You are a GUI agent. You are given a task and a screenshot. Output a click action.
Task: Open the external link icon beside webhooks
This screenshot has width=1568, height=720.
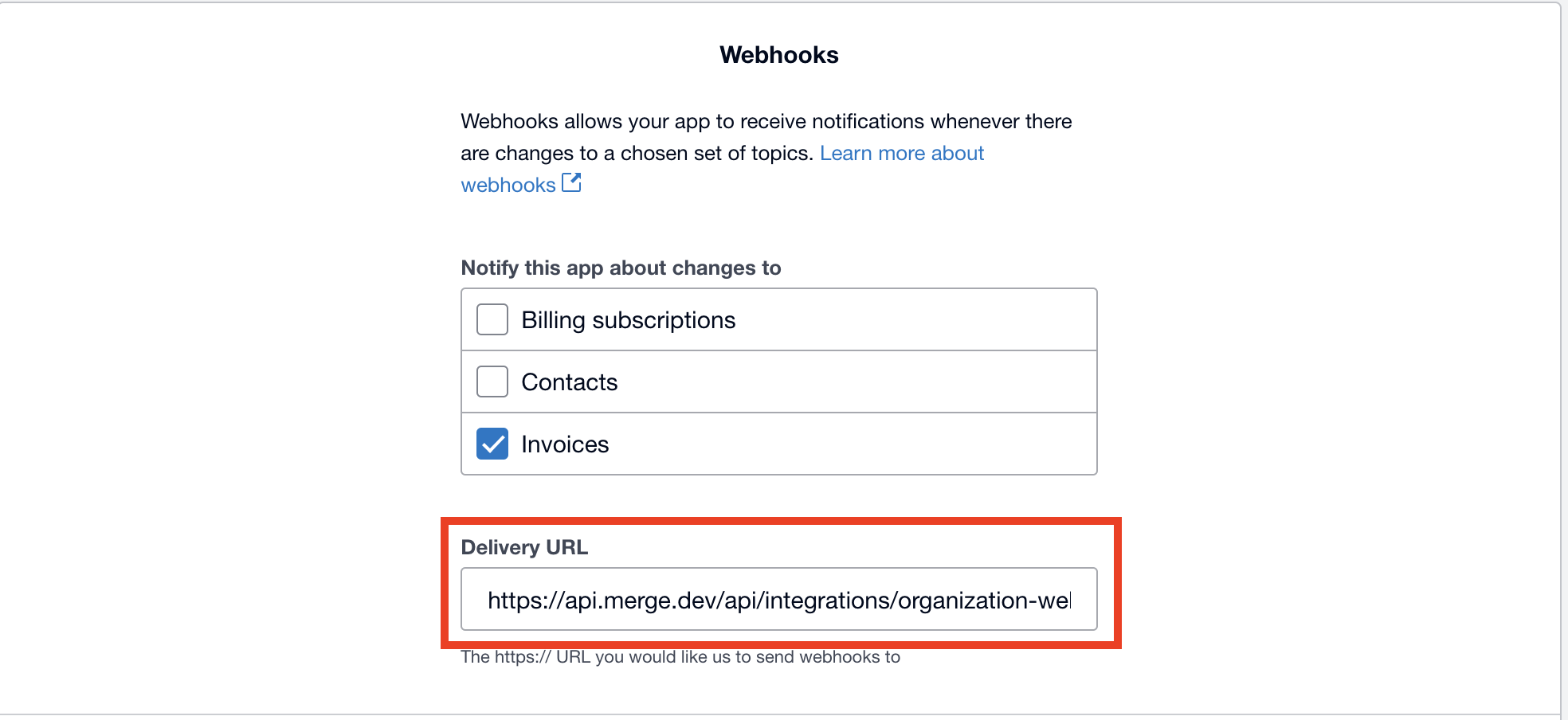pyautogui.click(x=571, y=183)
